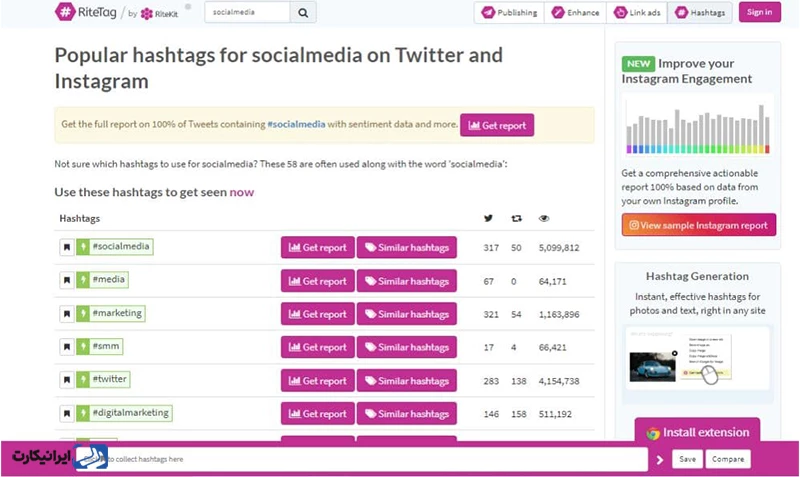Click the hashtag search input field
Image resolution: width=800 pixels, height=477 pixels.
247,12
